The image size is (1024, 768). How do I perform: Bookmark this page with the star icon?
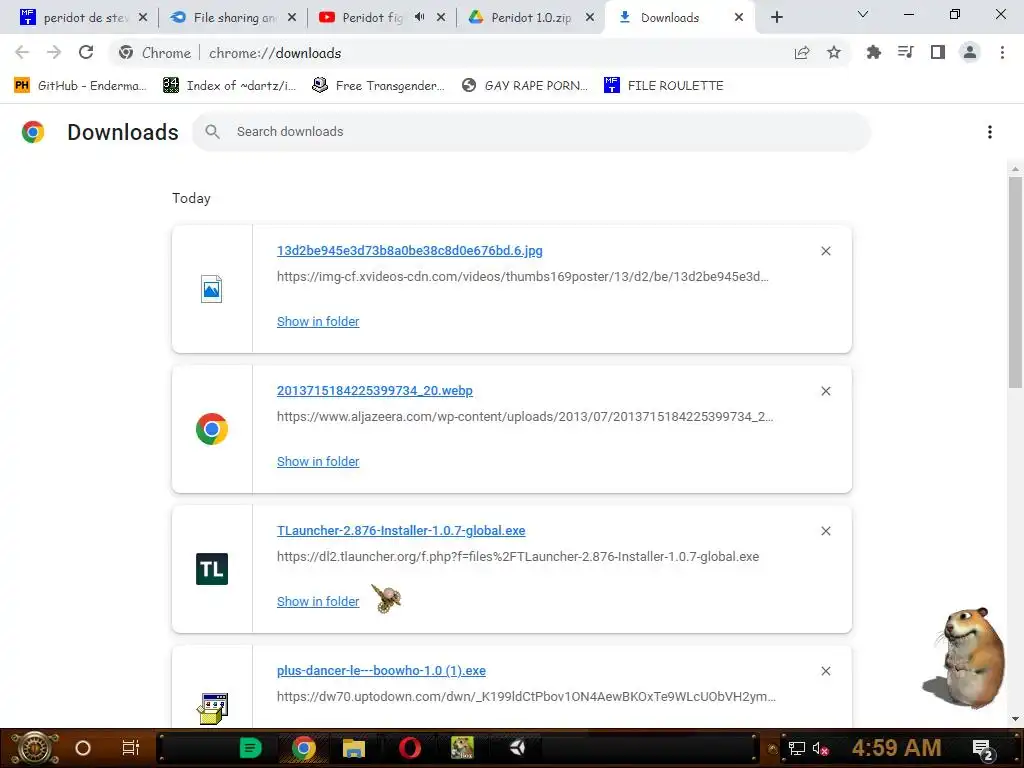pos(834,52)
